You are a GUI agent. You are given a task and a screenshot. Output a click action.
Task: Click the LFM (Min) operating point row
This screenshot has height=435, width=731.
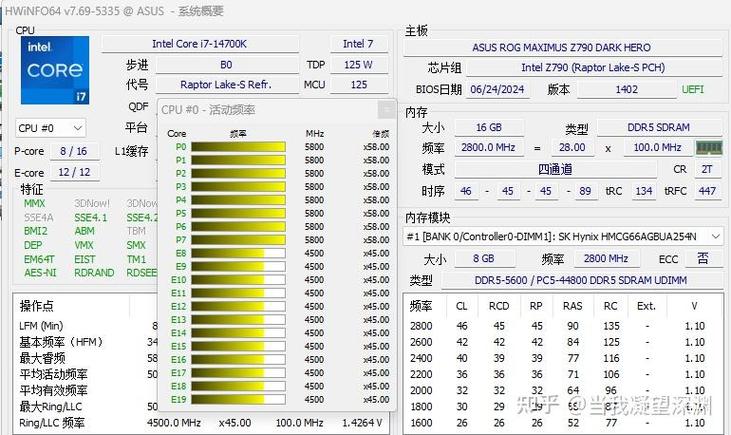(88, 326)
